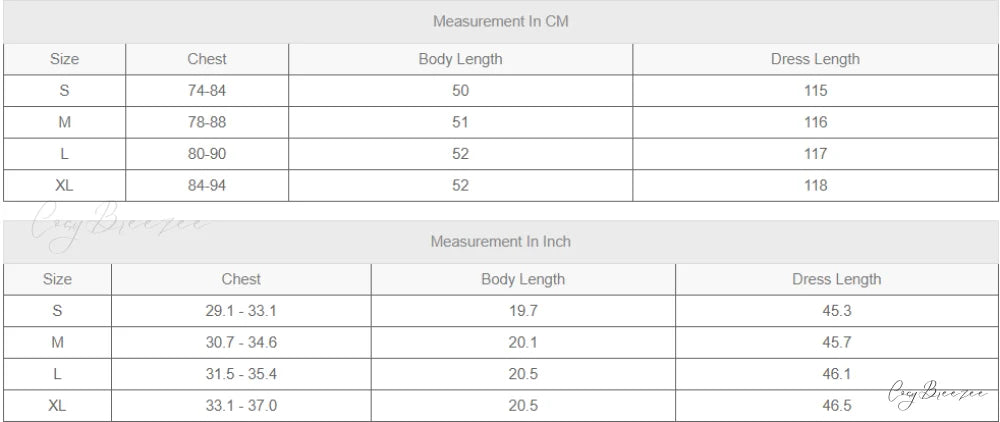1000x422 pixels.
Task: Click the Dress Length header in Inch table
Action: tap(836, 279)
